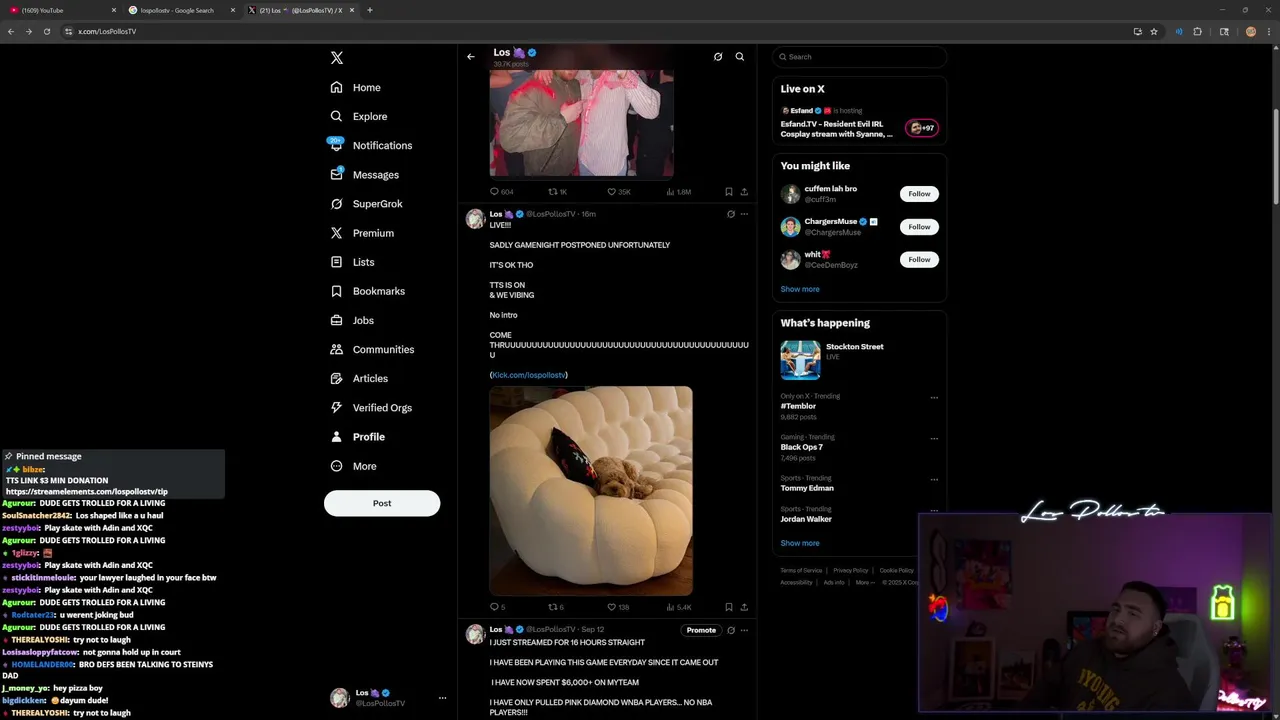Viewport: 1280px width, 720px height.
Task: Follow whit @CeeDemBoyz
Action: click(x=919, y=260)
